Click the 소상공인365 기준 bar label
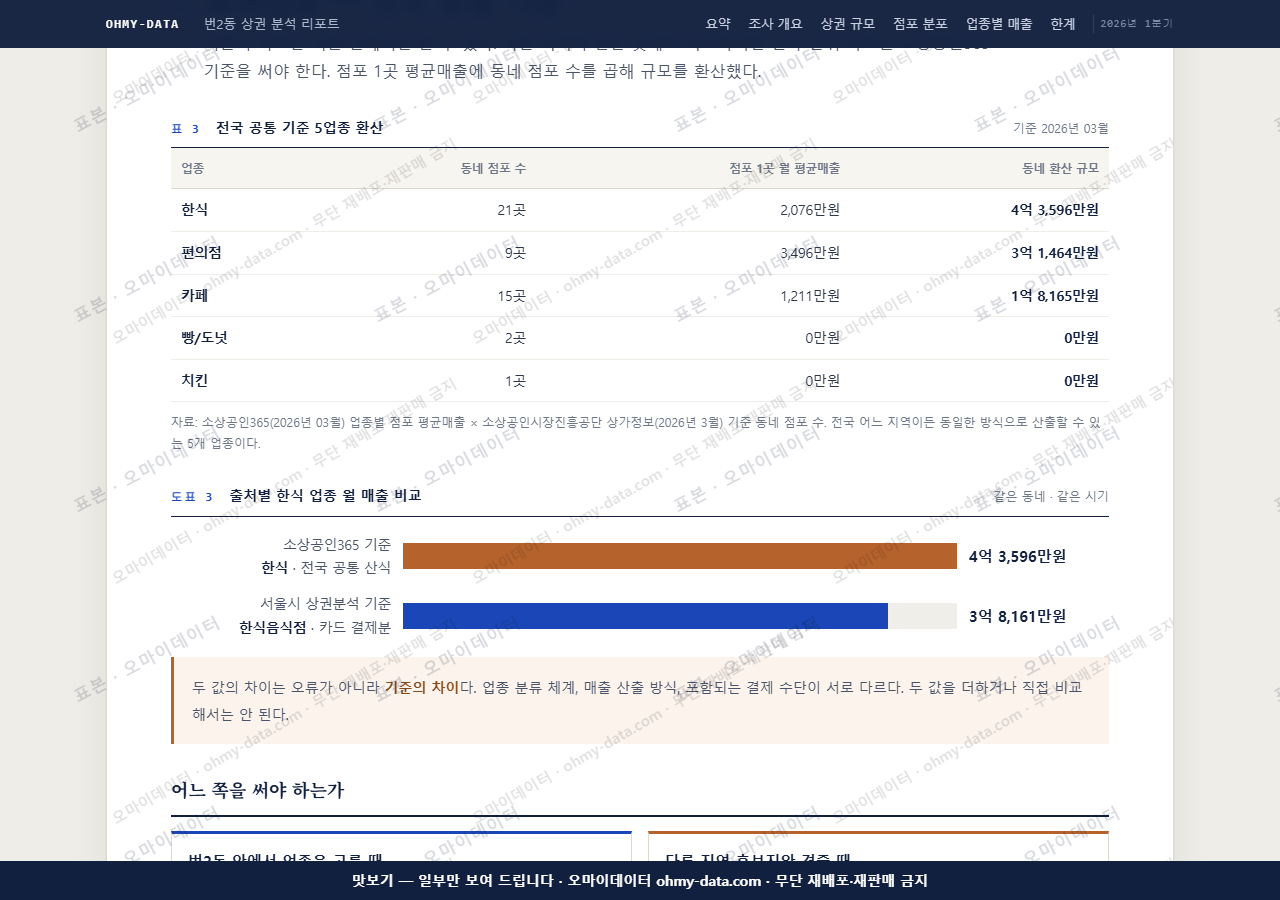The image size is (1280, 900). (337, 545)
